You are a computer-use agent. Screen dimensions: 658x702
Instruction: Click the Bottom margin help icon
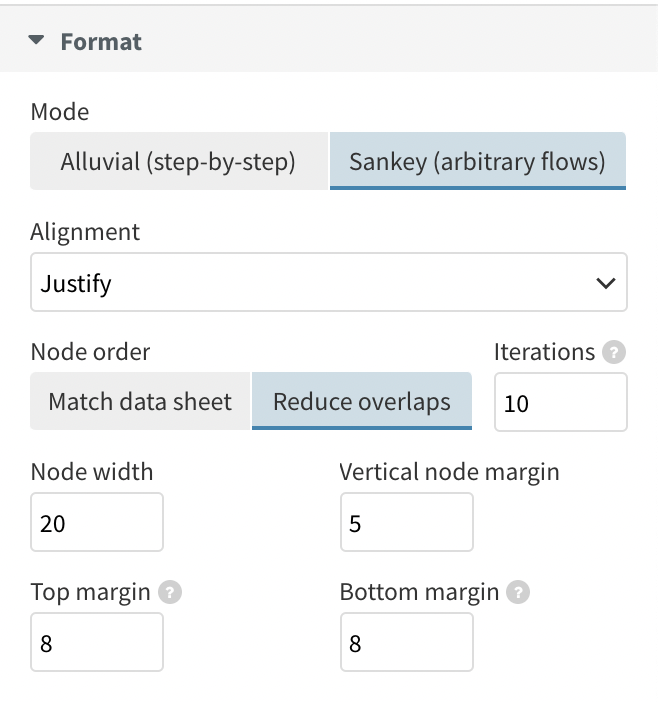518,592
